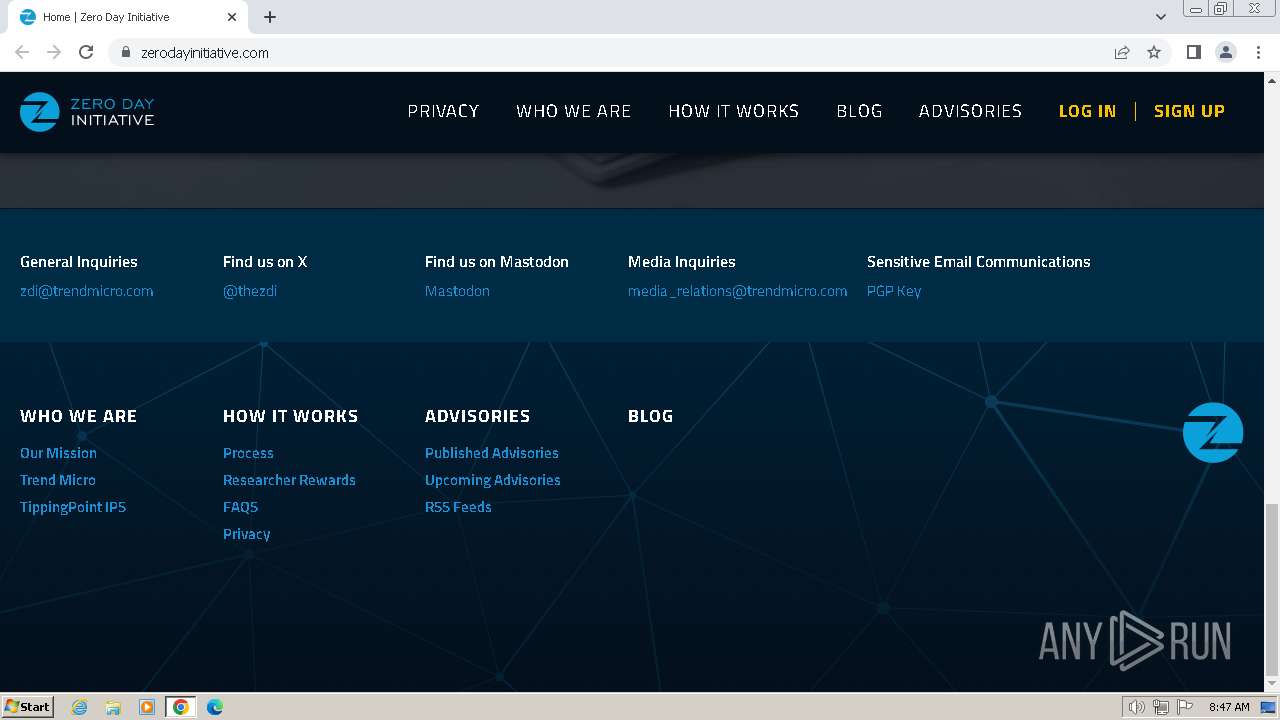
Task: Select Chrome in the taskbar
Action: (x=181, y=707)
